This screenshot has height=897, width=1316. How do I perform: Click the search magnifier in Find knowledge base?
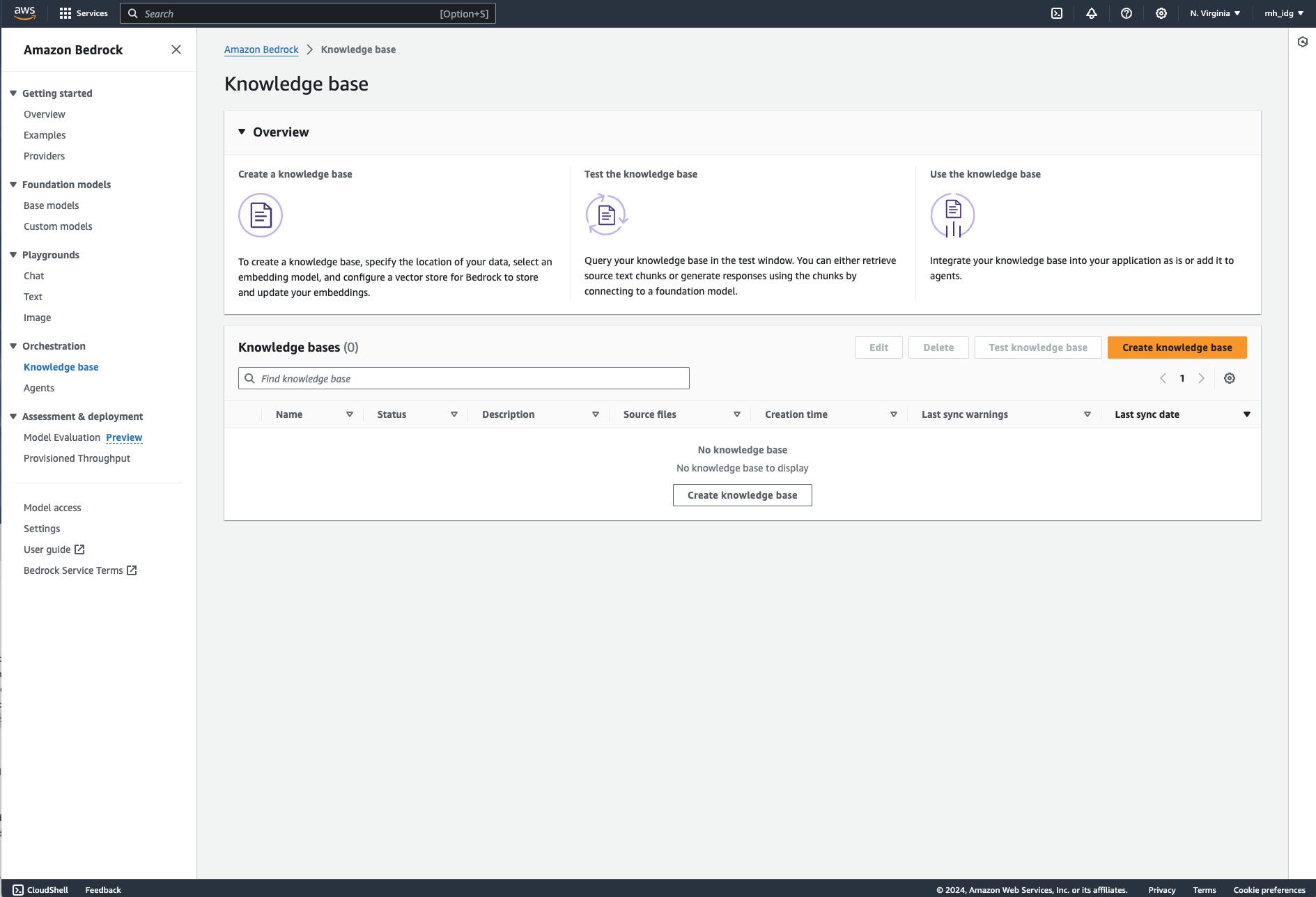[249, 378]
